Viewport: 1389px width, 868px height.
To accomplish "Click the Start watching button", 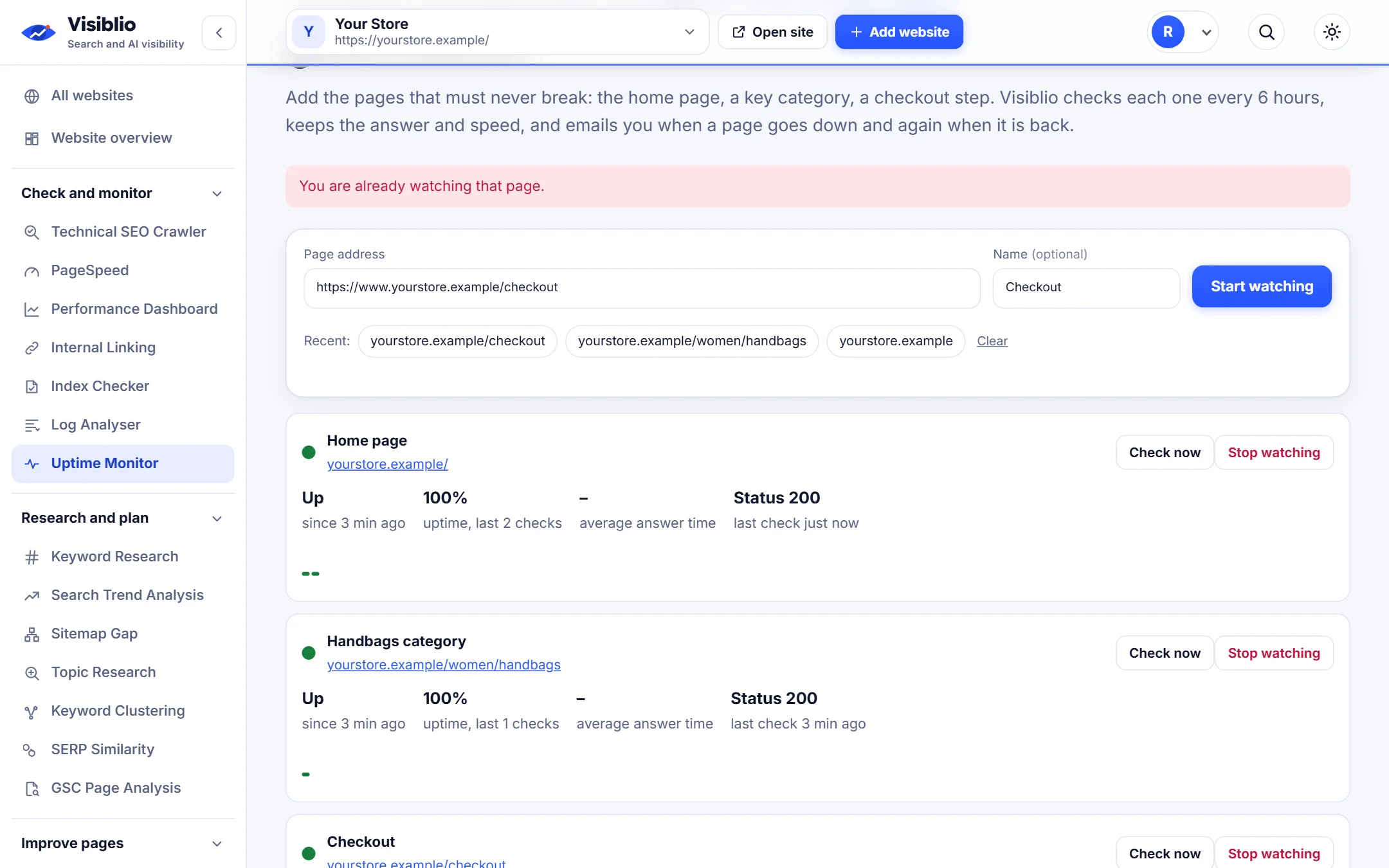I will click(x=1262, y=287).
